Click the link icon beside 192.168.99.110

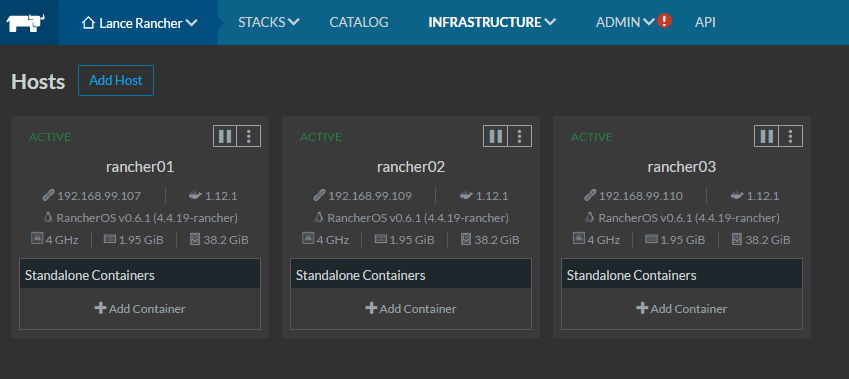(590, 195)
